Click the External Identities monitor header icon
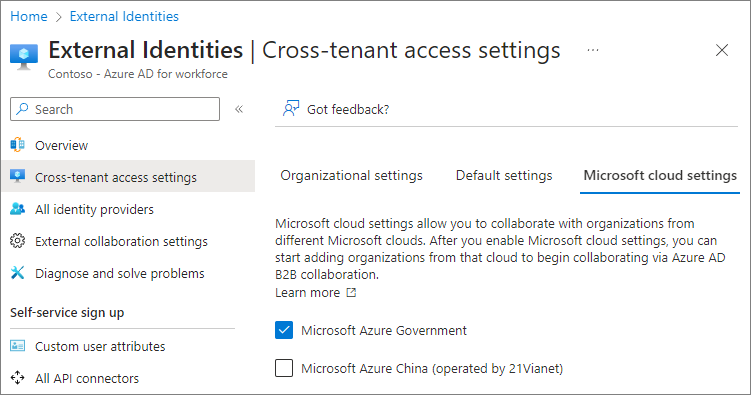 (24, 57)
